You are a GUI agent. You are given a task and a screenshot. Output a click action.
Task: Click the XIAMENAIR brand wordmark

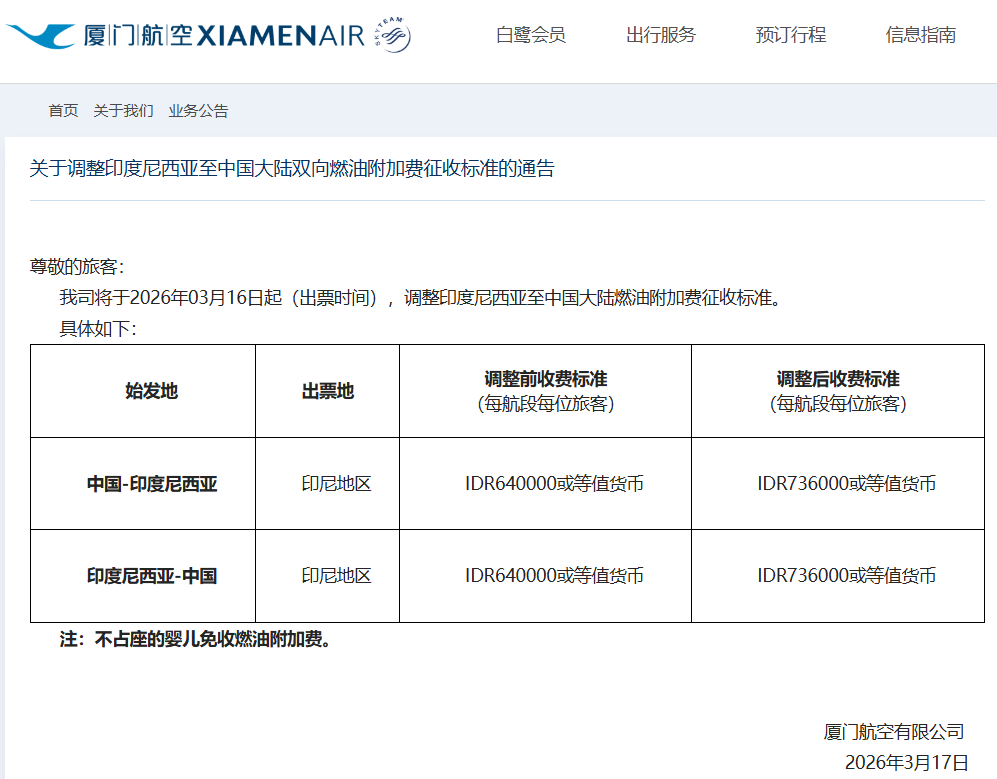282,36
